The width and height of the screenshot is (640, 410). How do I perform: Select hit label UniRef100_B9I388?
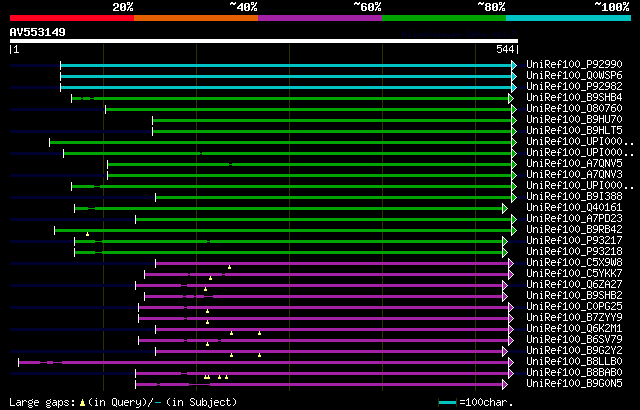(x=574, y=197)
